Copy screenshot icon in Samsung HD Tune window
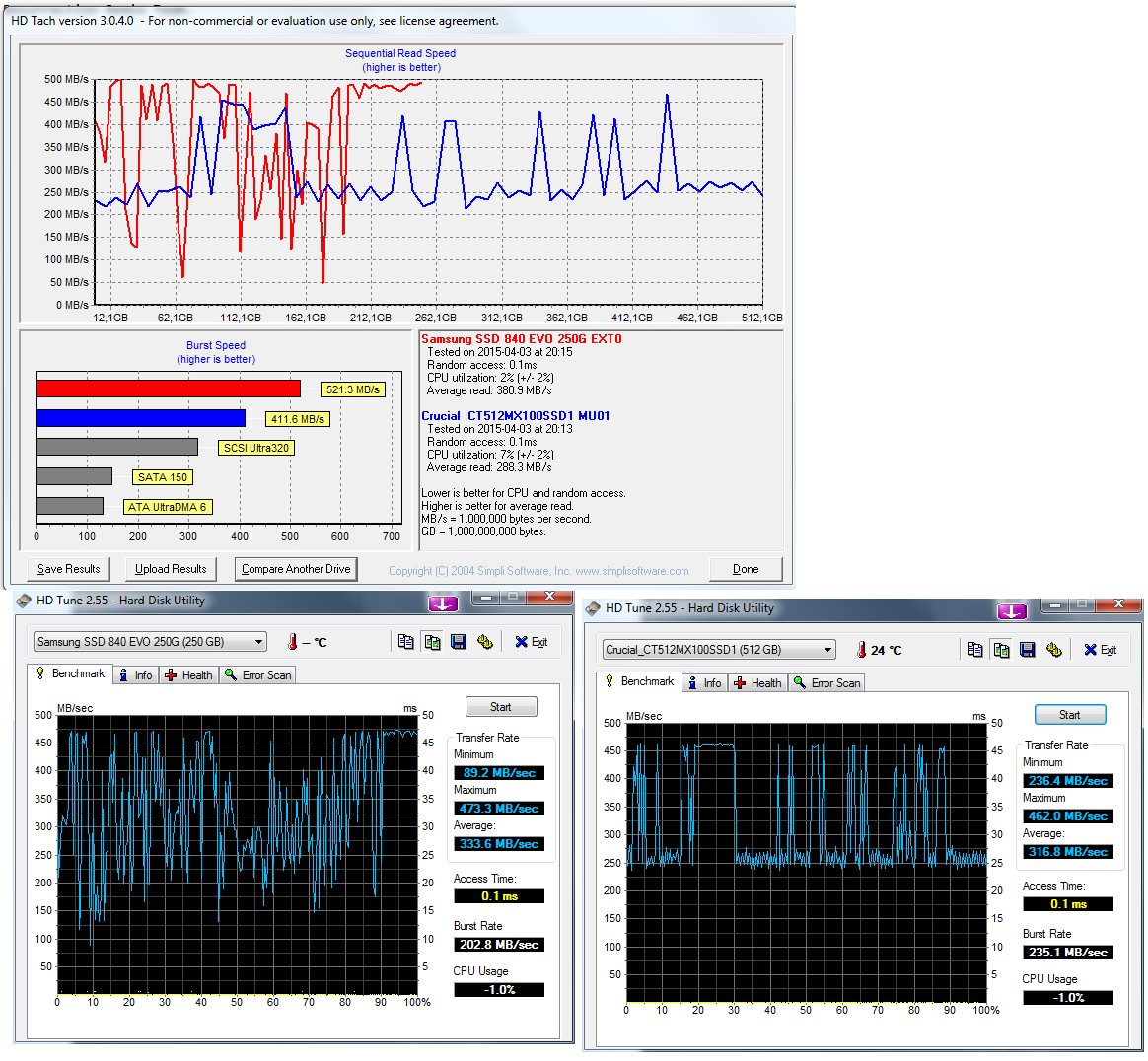This screenshot has height=1061, width=1148. pos(433,642)
